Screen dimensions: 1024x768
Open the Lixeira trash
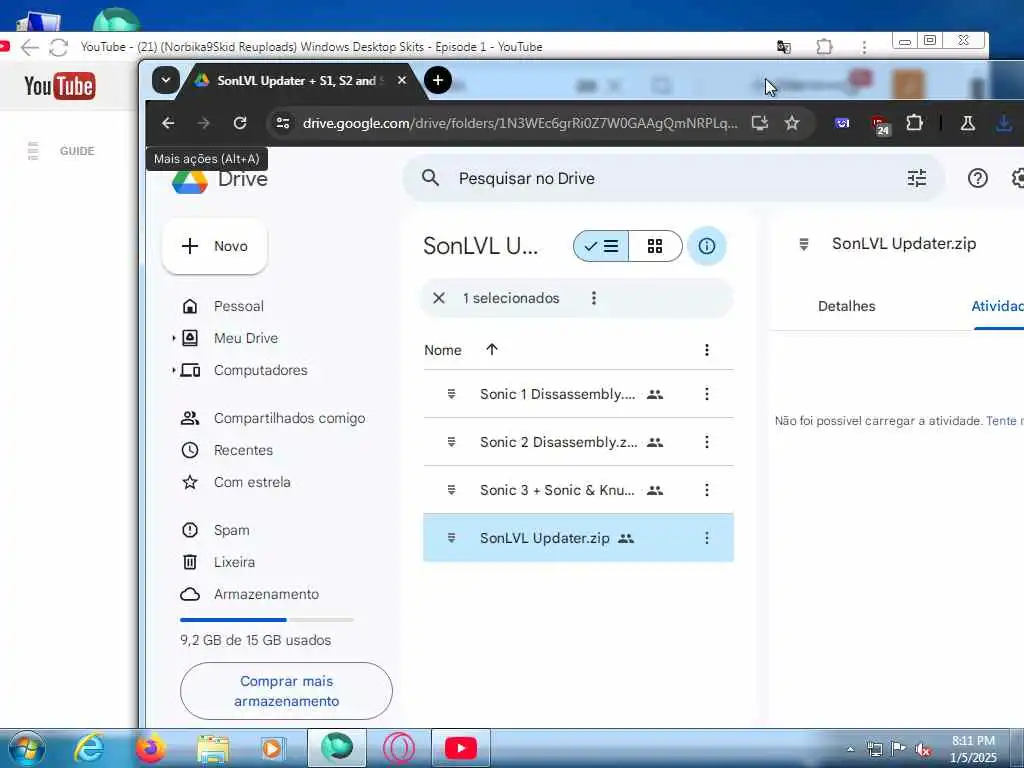pos(234,562)
